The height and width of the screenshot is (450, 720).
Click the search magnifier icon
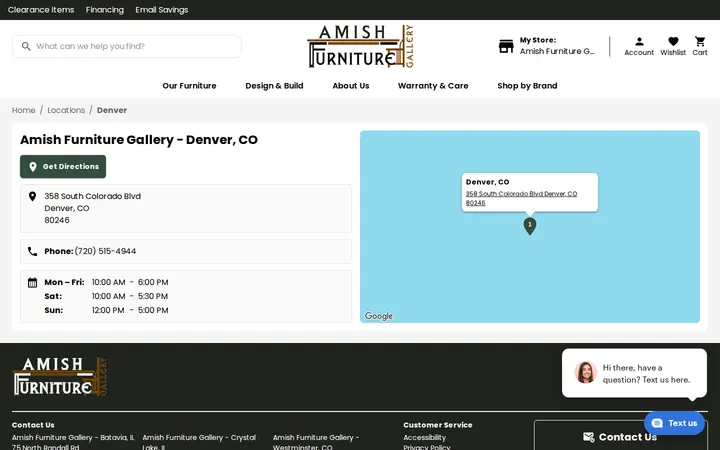click(x=26, y=46)
